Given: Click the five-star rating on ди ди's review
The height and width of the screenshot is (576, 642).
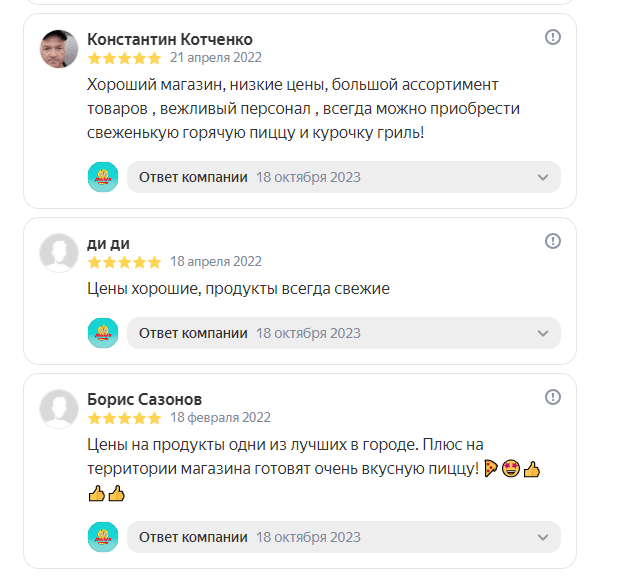Looking at the screenshot, I should (124, 262).
